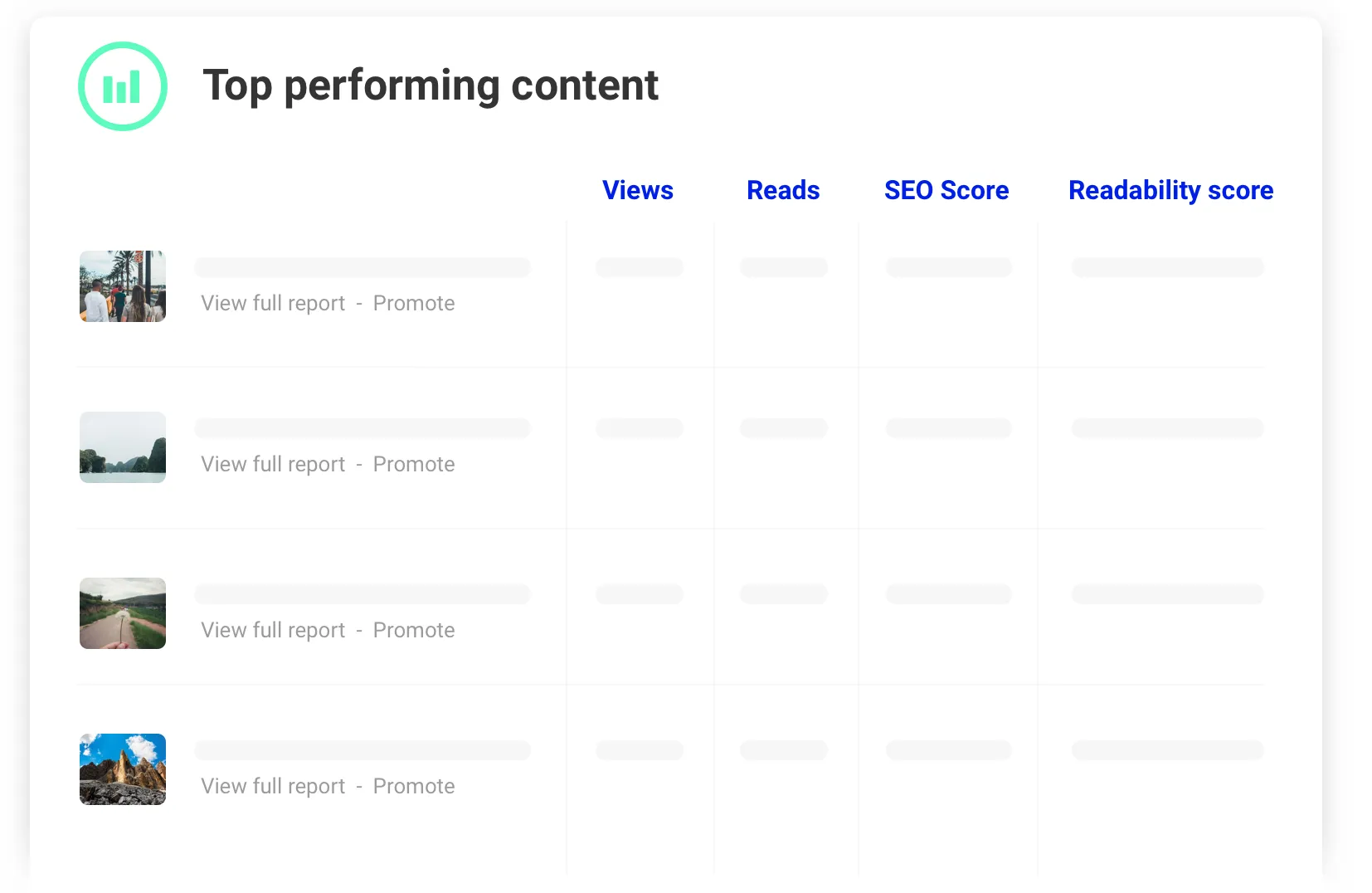Viewport: 1372px width, 893px height.
Task: Promote the third article
Action: coord(414,631)
